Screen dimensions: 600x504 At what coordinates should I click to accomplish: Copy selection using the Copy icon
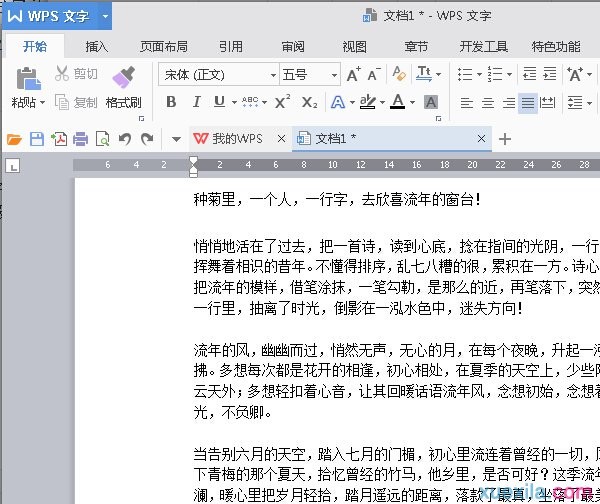click(62, 102)
